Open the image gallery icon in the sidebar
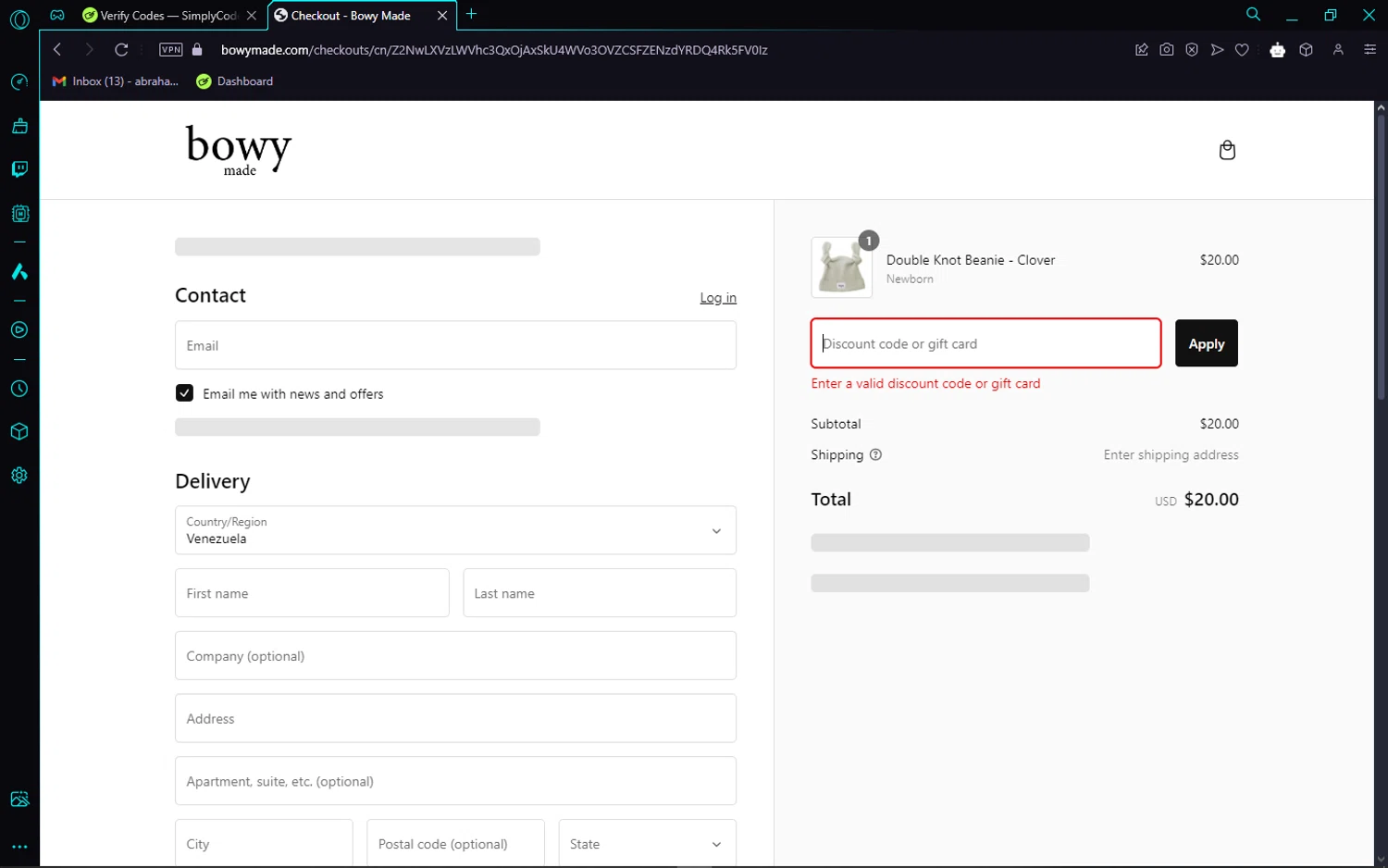The height and width of the screenshot is (868, 1388). [x=19, y=800]
